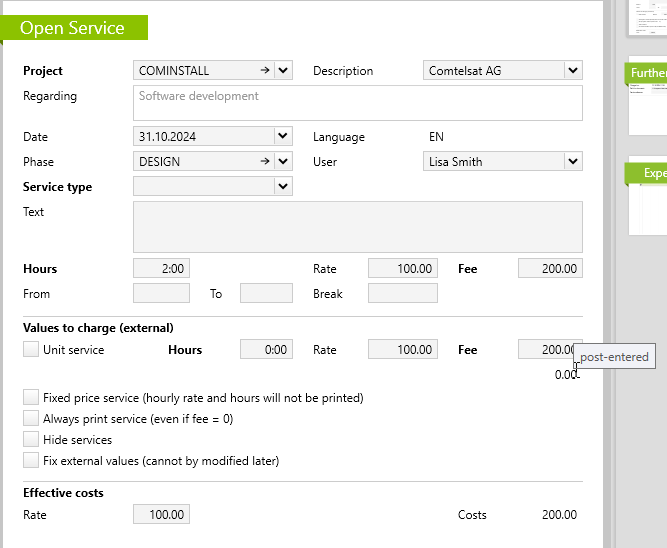Expand the Phase dropdown arrow
Screen dimensions: 667x548
[283, 161]
